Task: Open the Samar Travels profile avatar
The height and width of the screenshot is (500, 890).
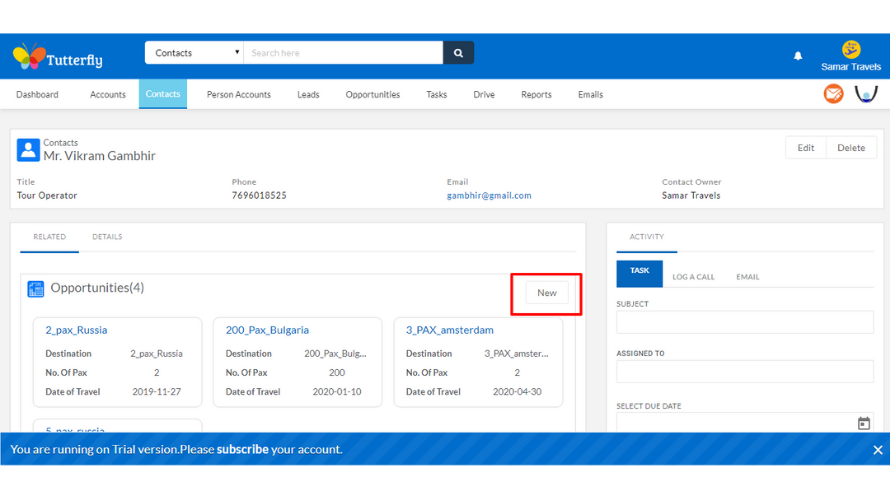Action: point(851,49)
